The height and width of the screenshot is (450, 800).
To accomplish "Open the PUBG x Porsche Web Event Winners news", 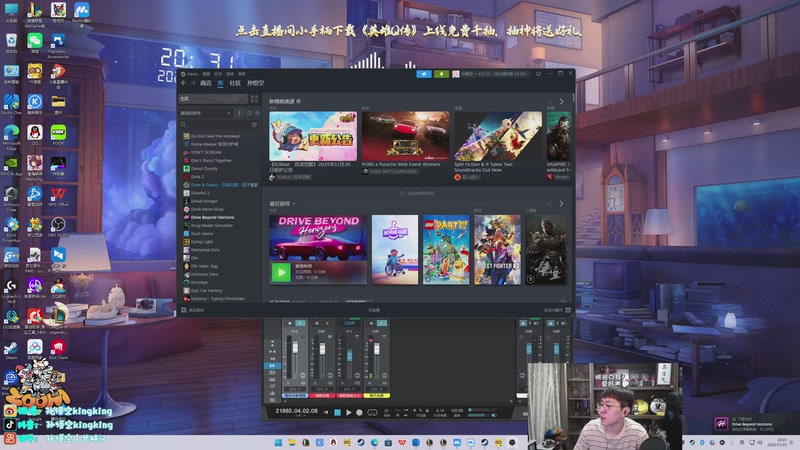I will point(406,136).
